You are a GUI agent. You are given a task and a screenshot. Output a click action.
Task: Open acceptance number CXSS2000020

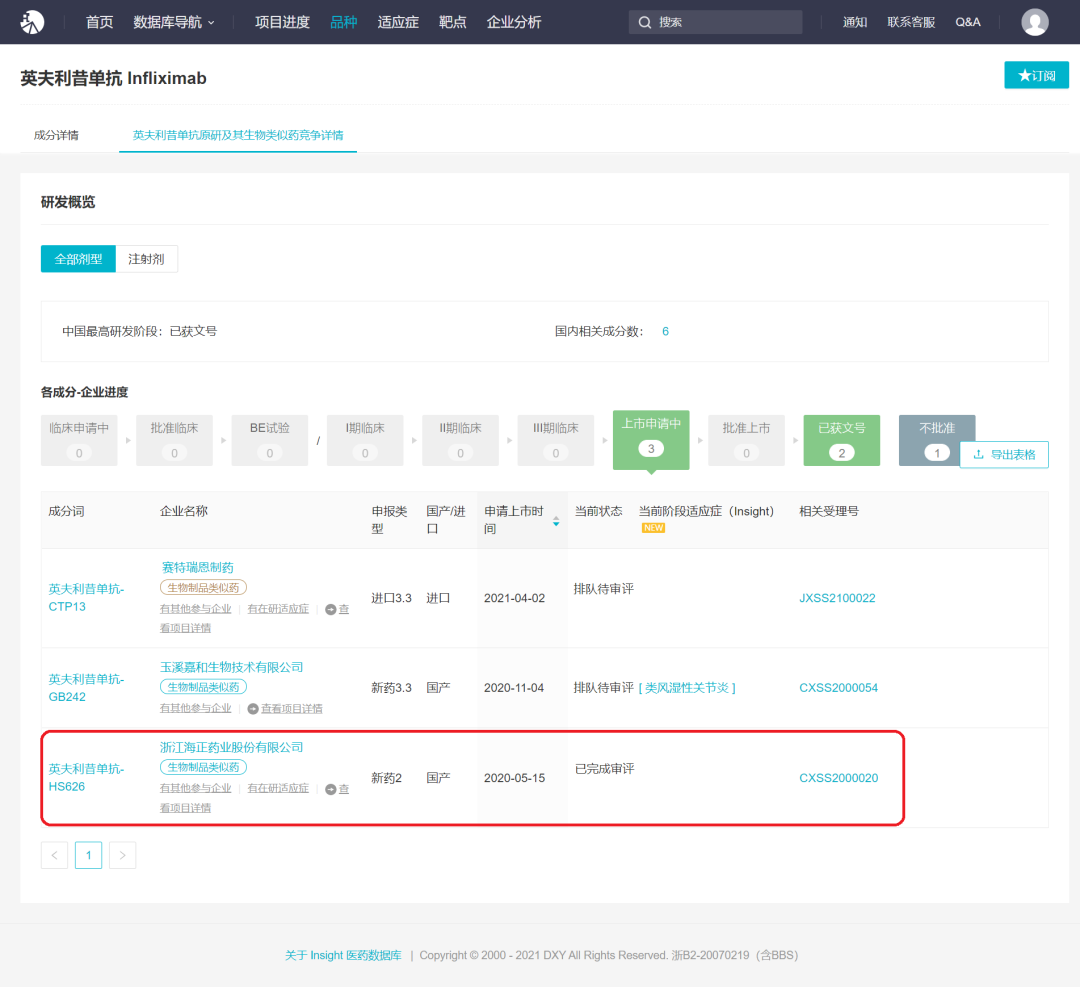(x=838, y=778)
